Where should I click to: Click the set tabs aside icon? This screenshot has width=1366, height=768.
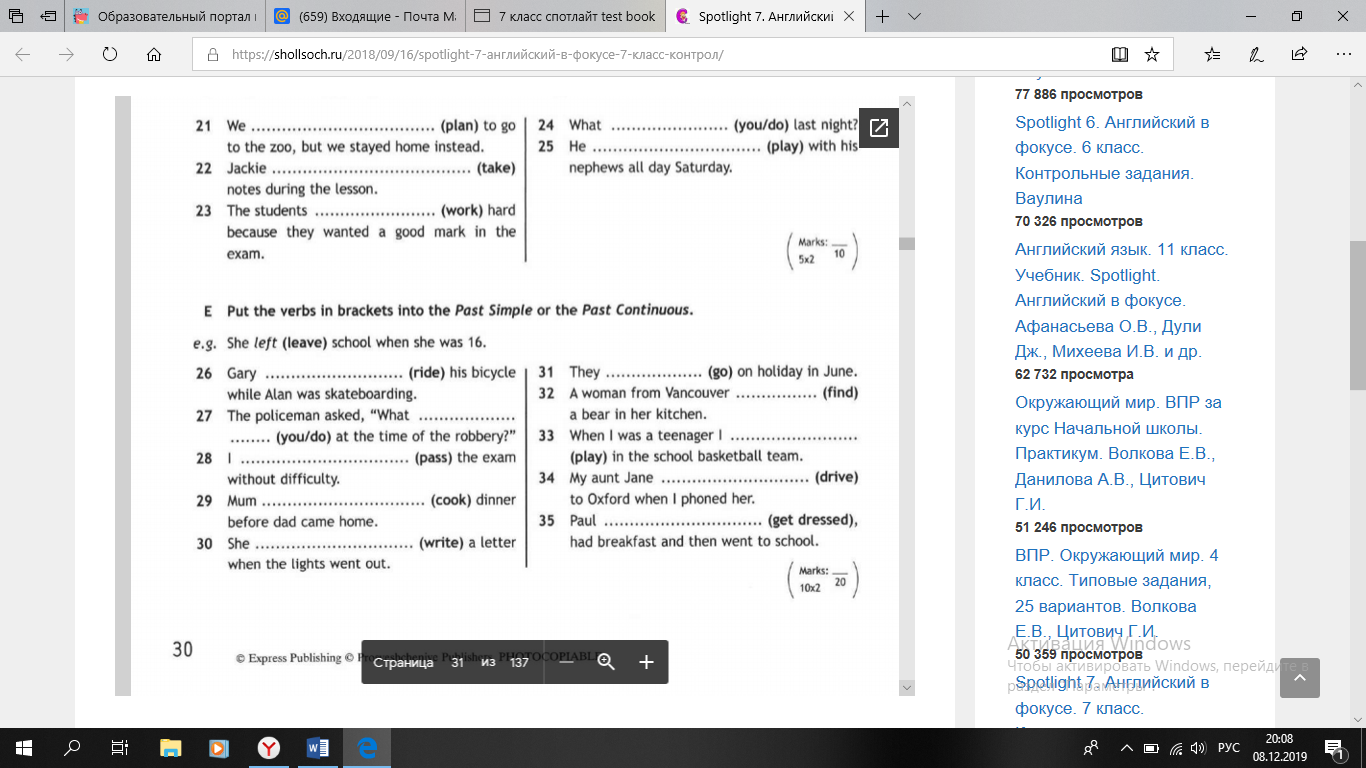point(47,16)
